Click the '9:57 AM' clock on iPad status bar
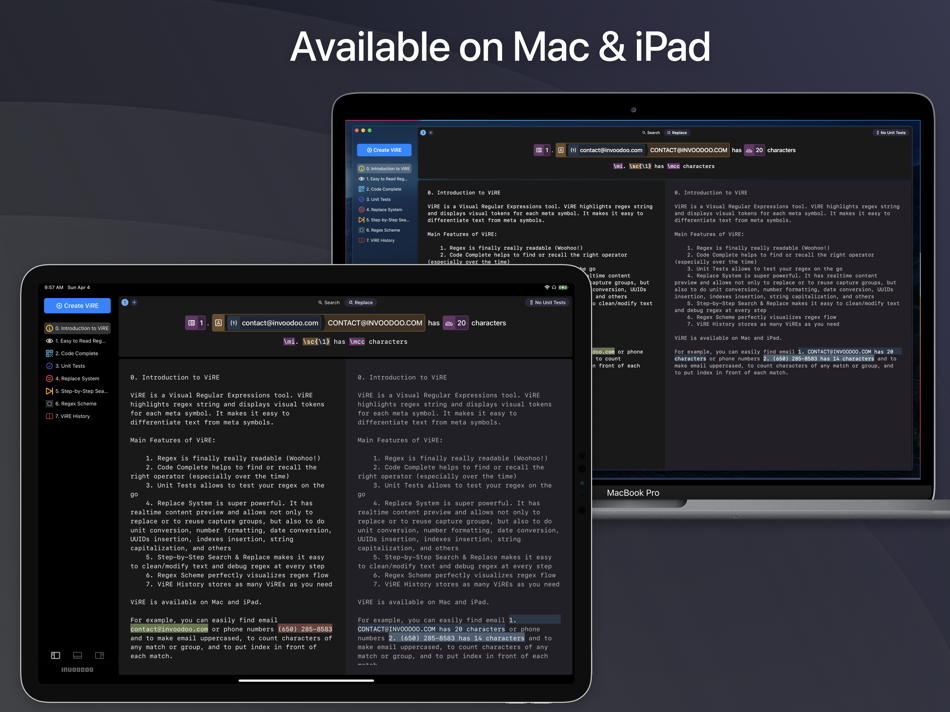950x712 pixels. click(x=54, y=288)
